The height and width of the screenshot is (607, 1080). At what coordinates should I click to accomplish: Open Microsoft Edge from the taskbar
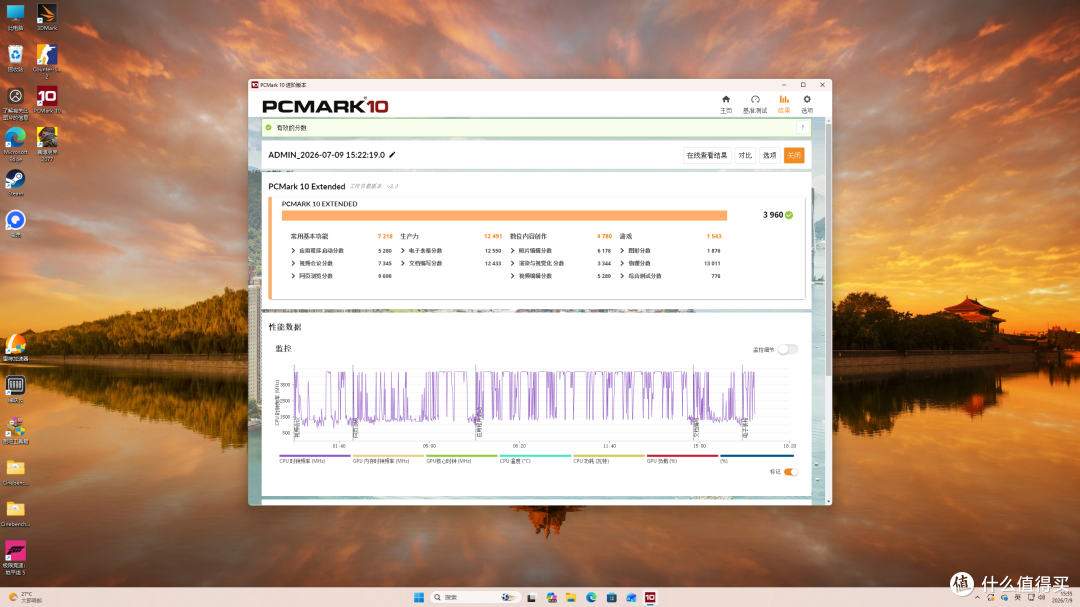(x=591, y=597)
